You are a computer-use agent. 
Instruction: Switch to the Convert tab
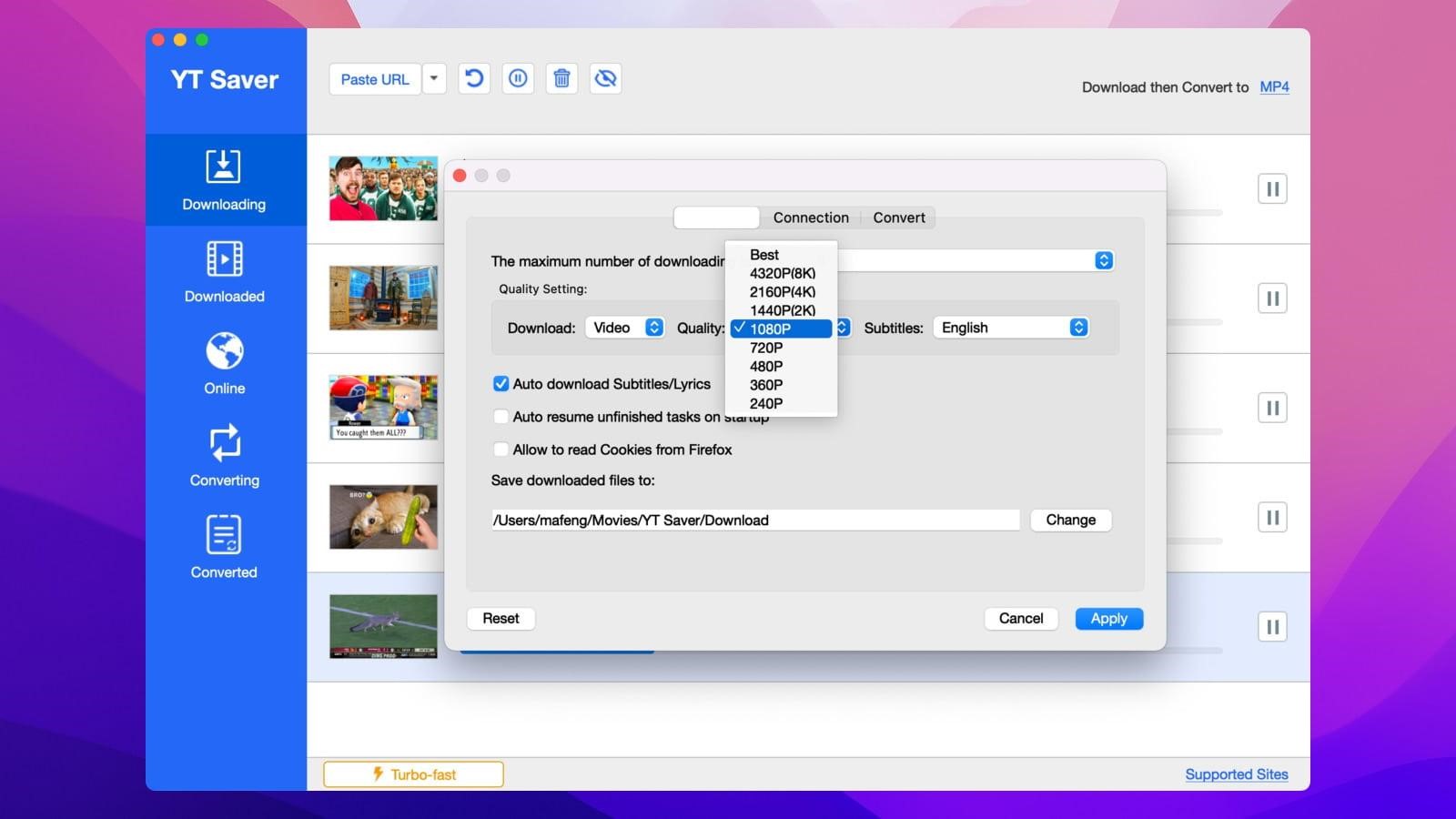[x=899, y=217]
